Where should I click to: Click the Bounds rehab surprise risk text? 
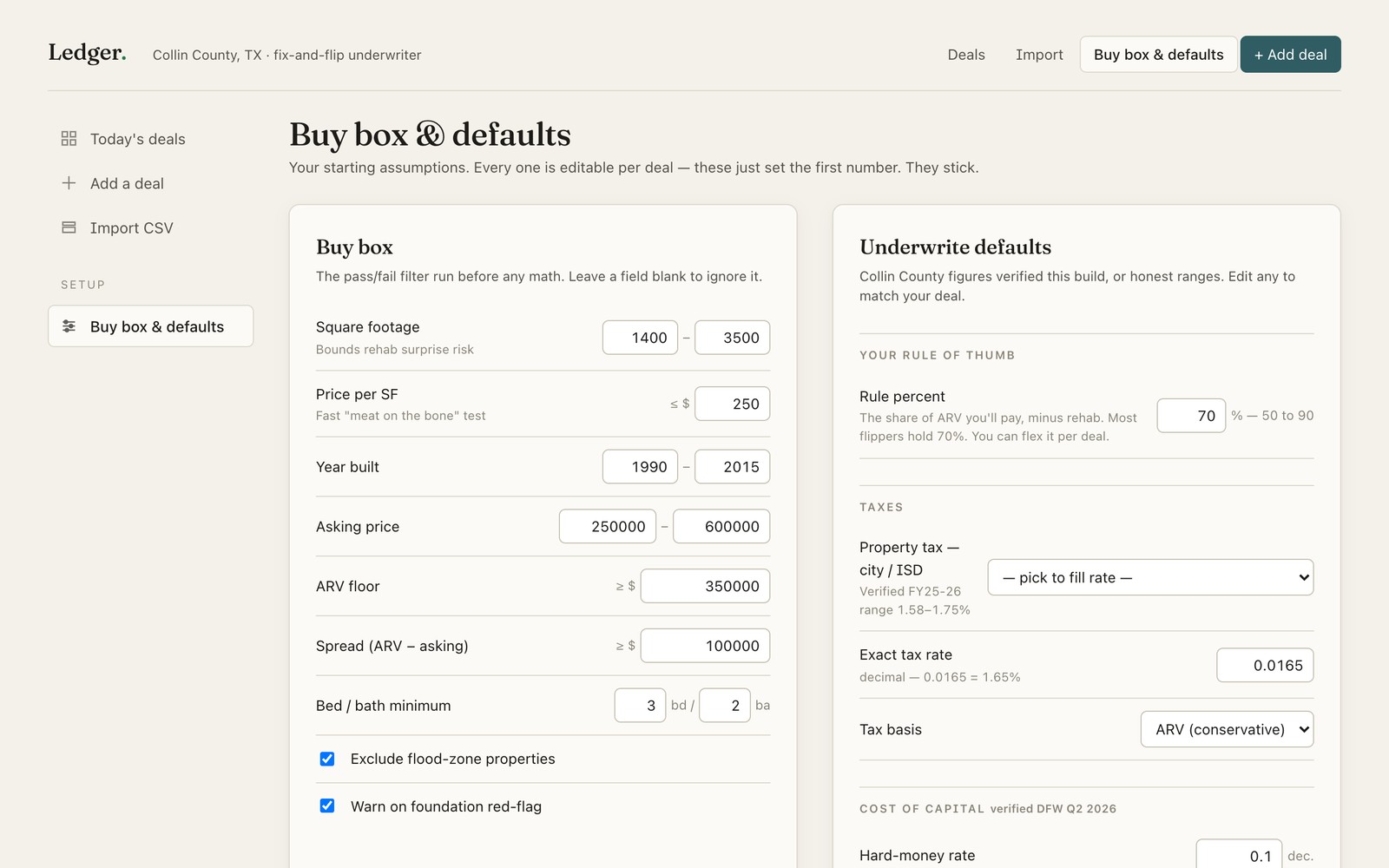coord(395,350)
